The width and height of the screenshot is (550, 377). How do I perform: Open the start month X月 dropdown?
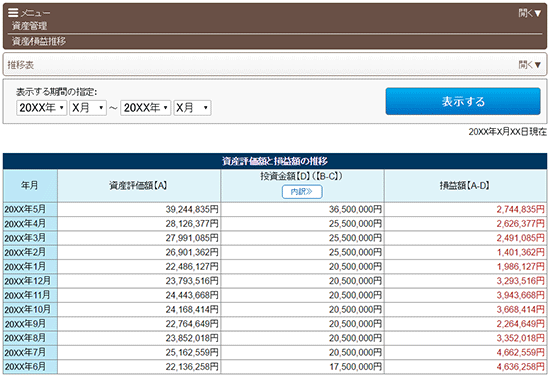pos(88,108)
